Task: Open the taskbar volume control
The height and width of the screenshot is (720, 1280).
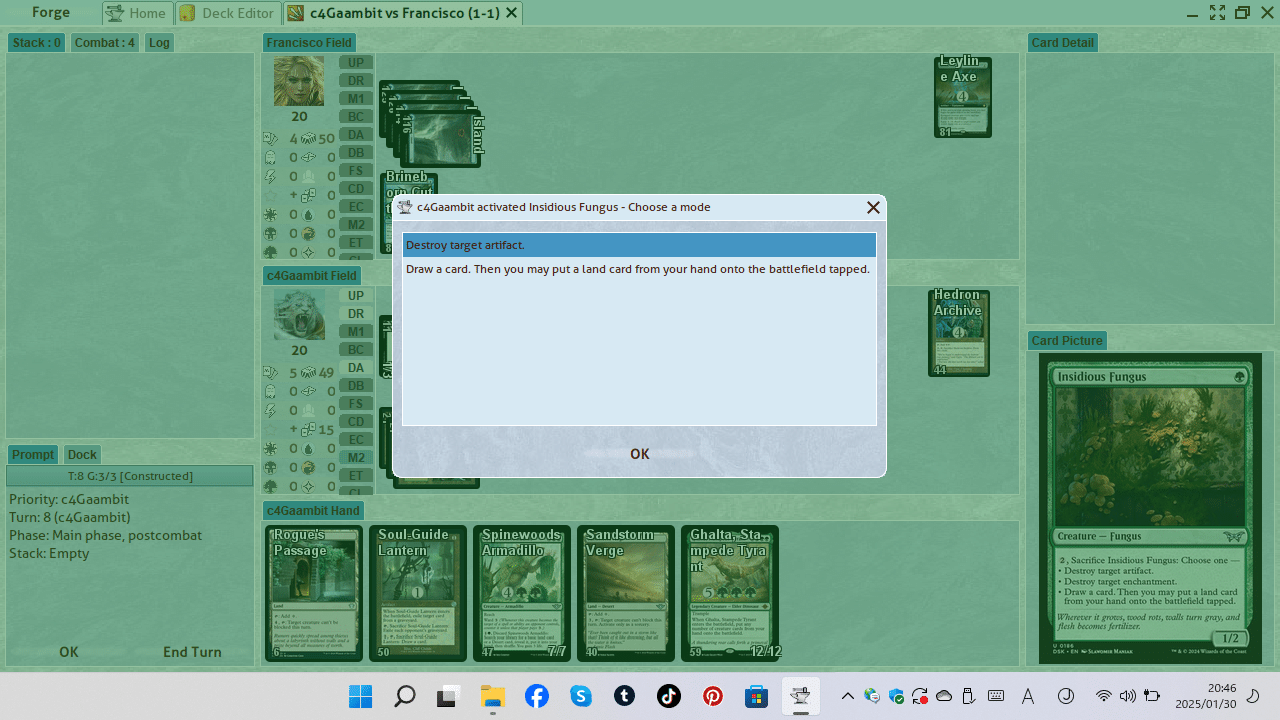Action: [1128, 696]
